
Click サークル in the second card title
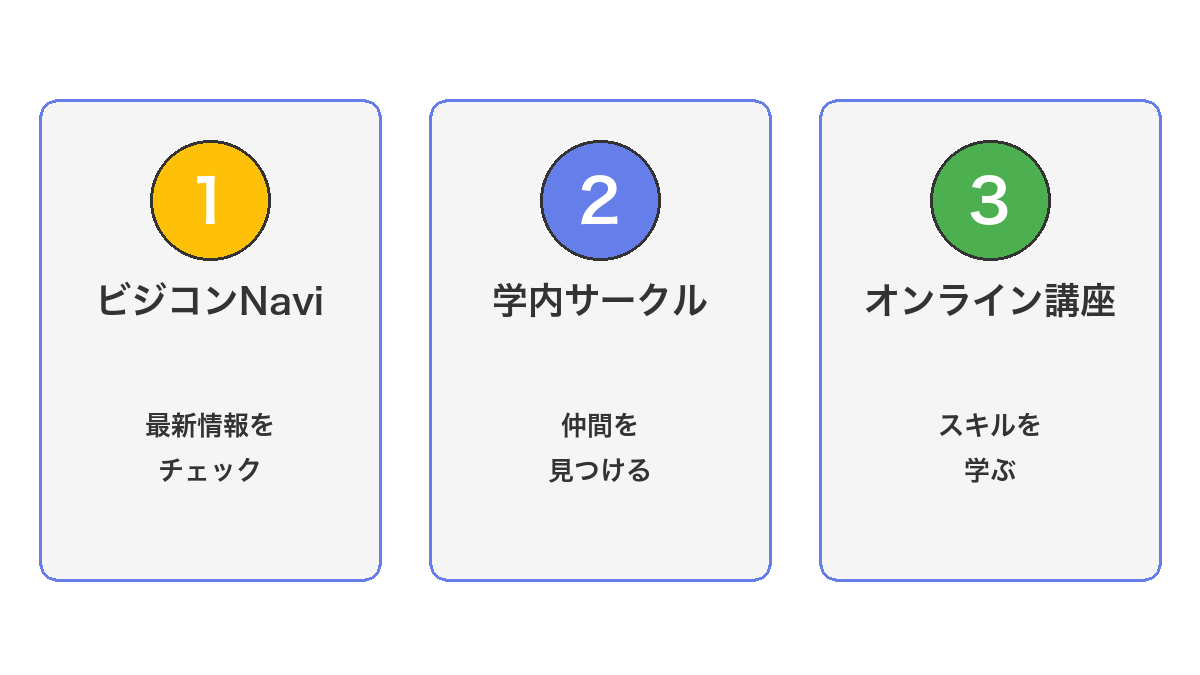[636, 301]
